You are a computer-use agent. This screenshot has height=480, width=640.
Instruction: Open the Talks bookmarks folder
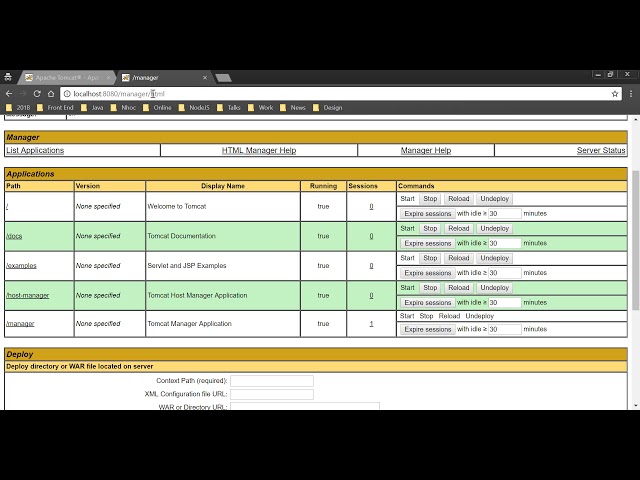pos(229,108)
